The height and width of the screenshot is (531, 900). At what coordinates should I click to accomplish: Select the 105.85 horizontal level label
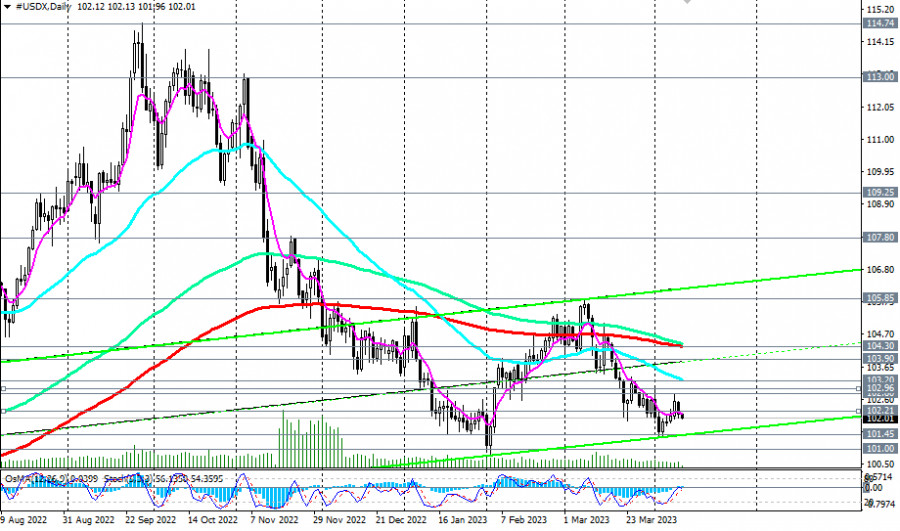pos(879,298)
